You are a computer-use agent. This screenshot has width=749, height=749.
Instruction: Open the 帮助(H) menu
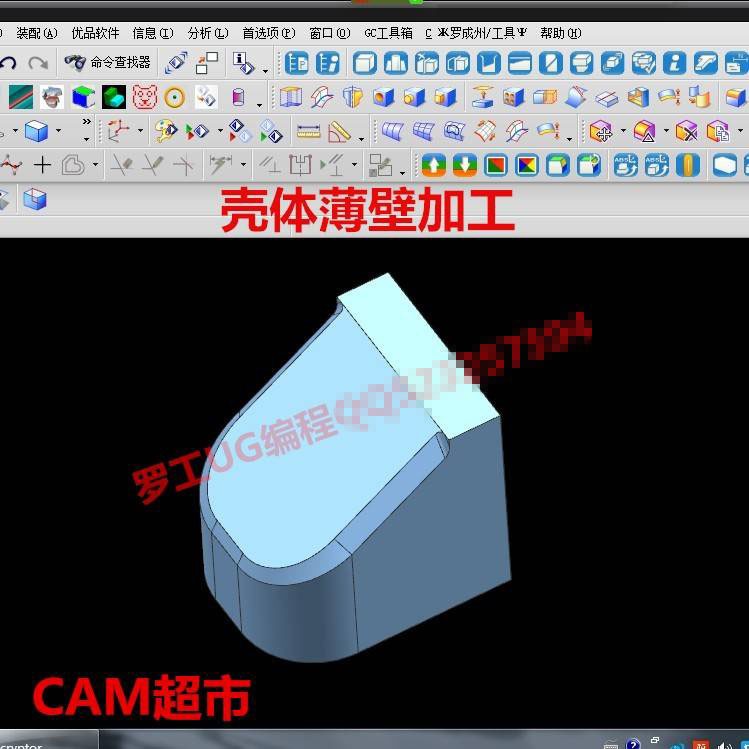click(560, 33)
